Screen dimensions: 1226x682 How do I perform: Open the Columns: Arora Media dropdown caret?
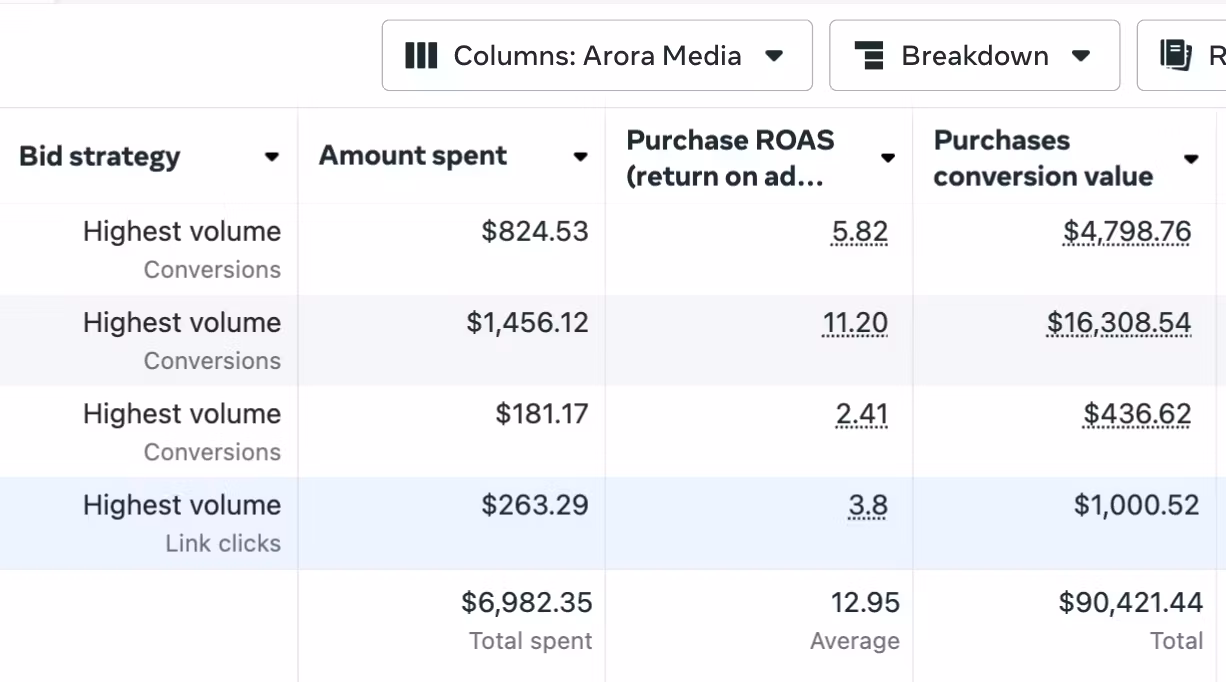(774, 56)
